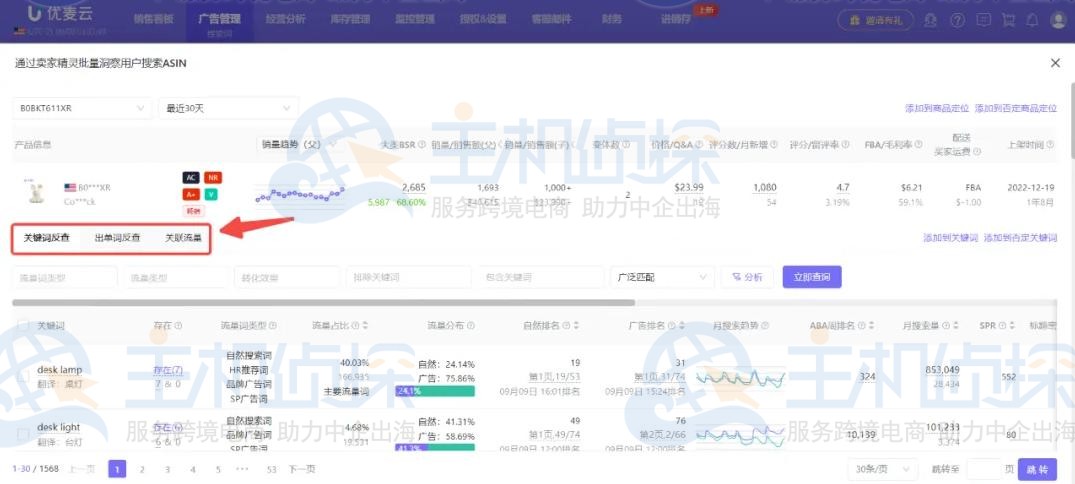Switch to 关联流量 tab
Image resolution: width=1075 pixels, height=484 pixels.
pyautogui.click(x=183, y=238)
